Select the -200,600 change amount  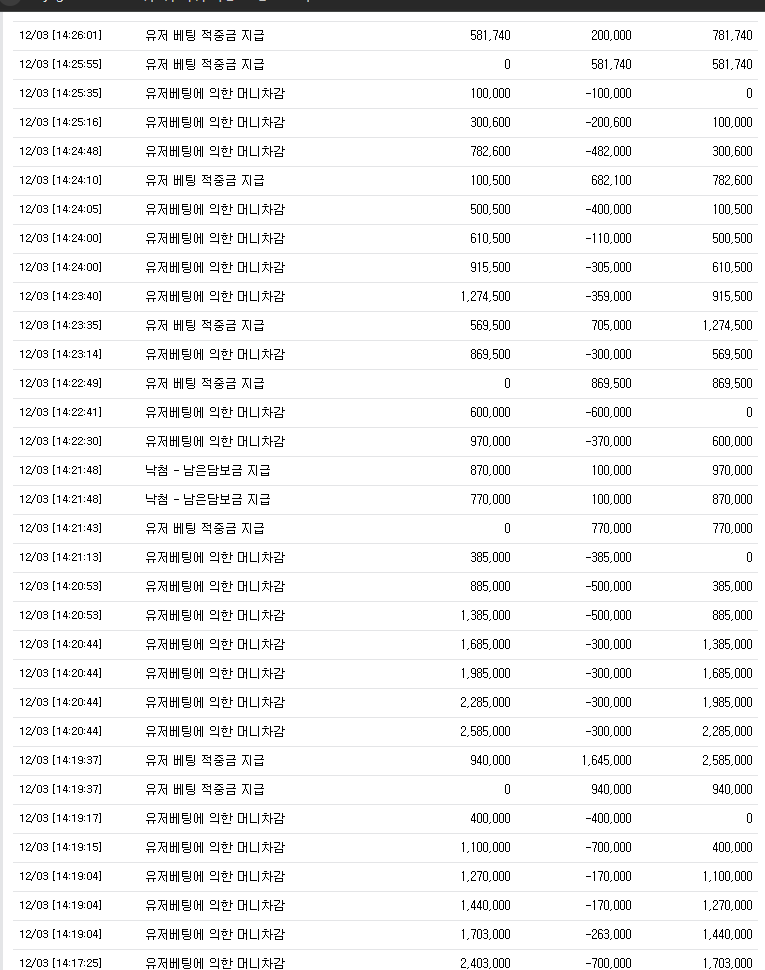(x=608, y=122)
